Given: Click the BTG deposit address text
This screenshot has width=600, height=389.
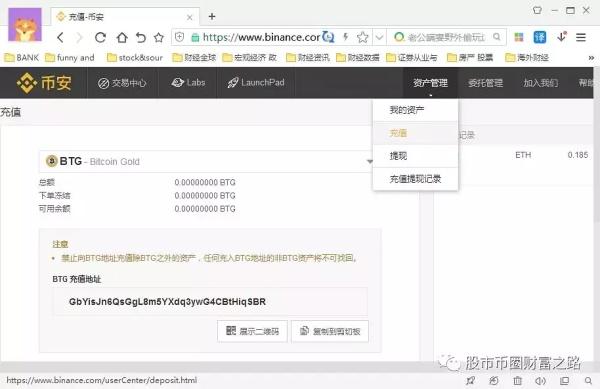Looking at the screenshot, I should click(167, 302).
